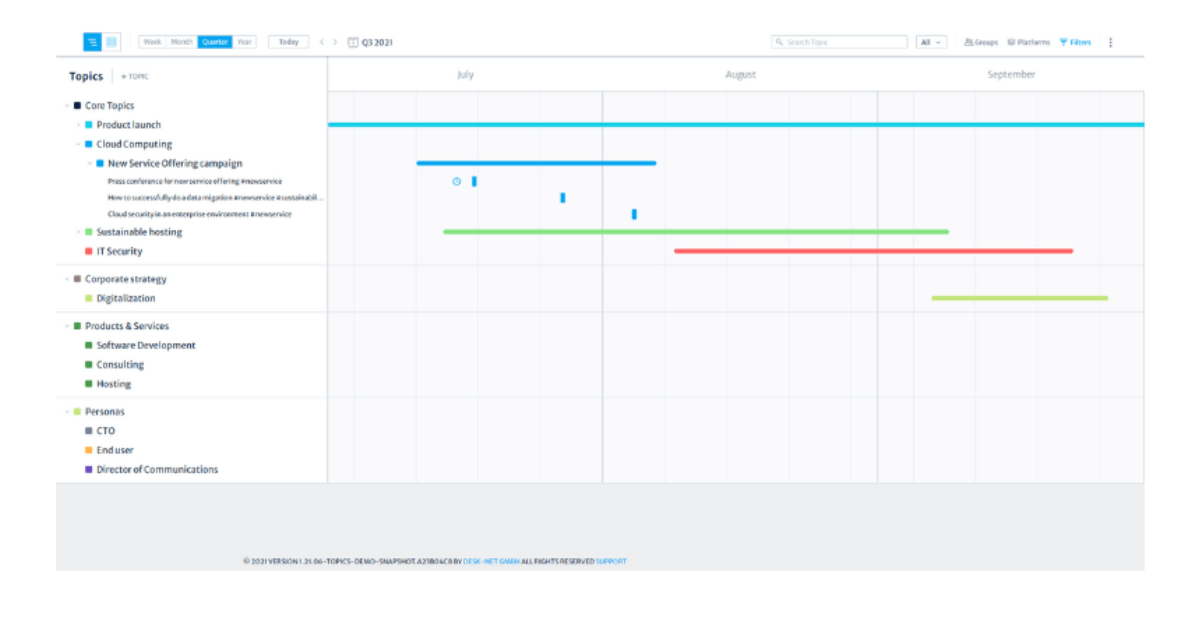The width and height of the screenshot is (1200, 628).
Task: Collapse the Cloud Computing topic
Action: click(x=78, y=144)
